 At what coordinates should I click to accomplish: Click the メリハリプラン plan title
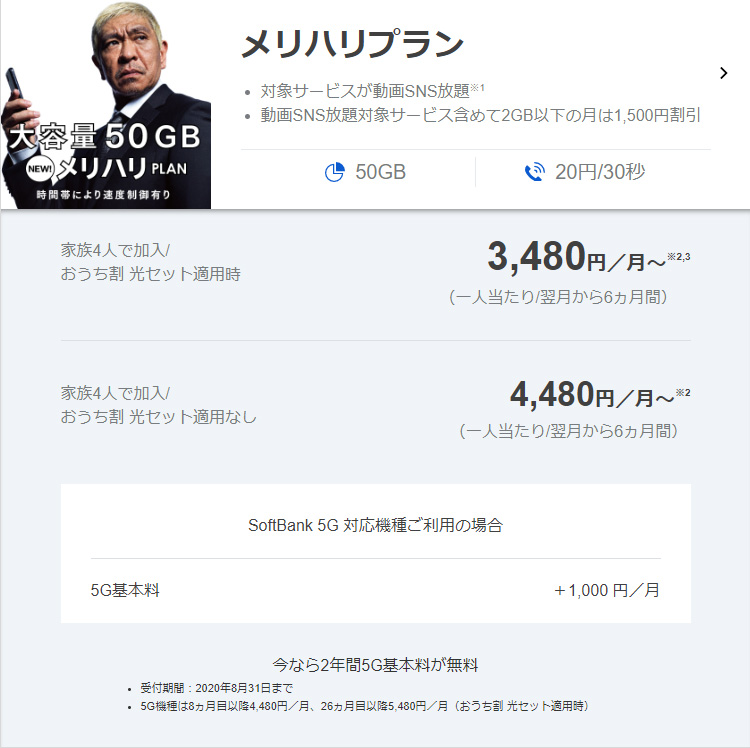pyautogui.click(x=352, y=44)
